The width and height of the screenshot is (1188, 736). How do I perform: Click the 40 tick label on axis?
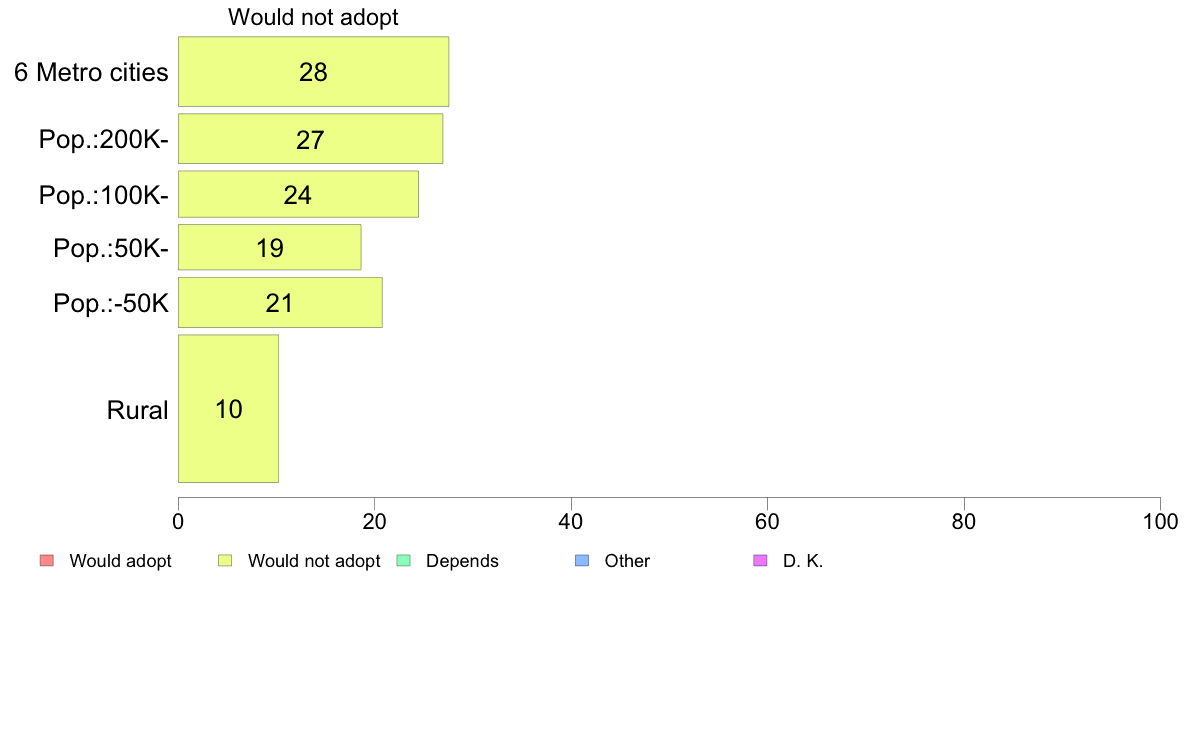(571, 521)
